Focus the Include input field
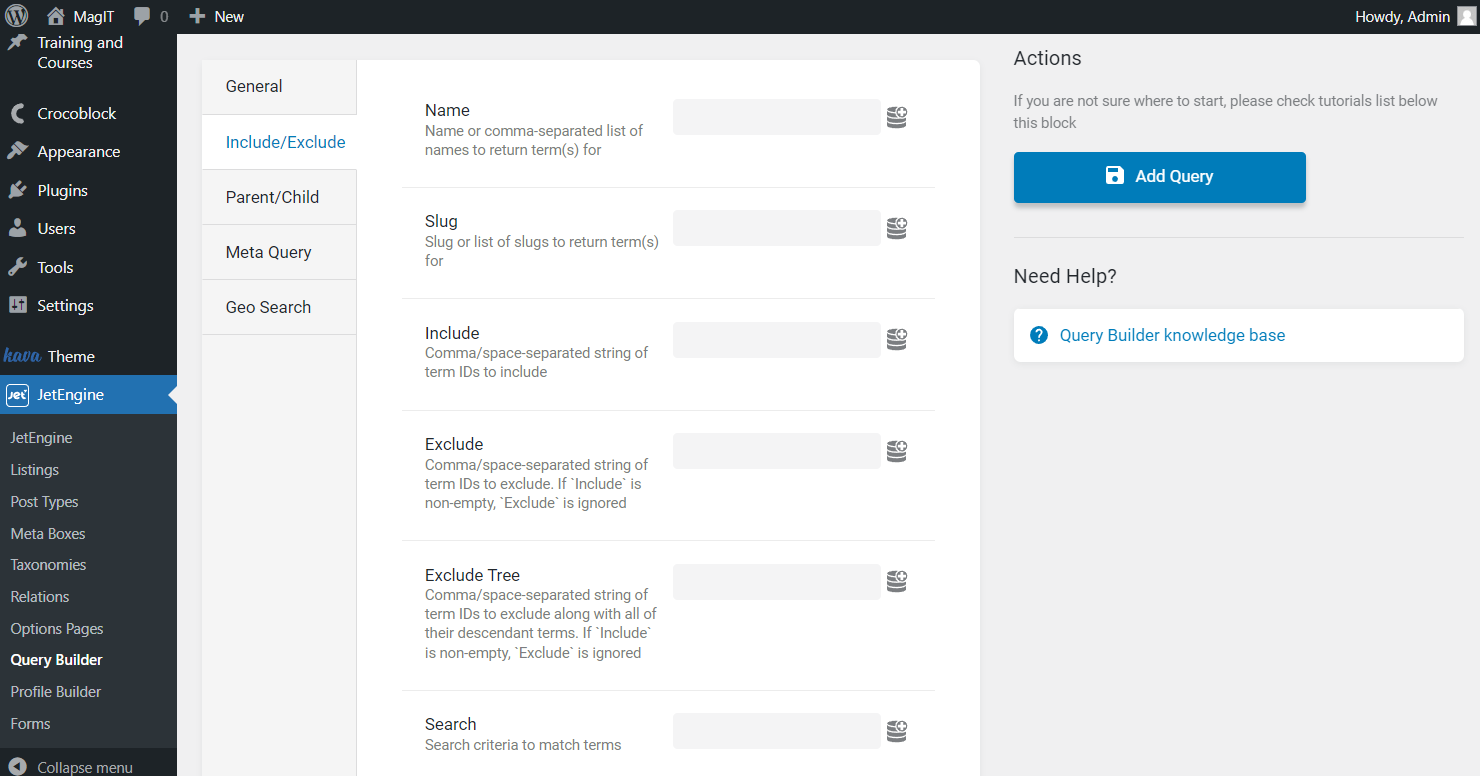This screenshot has height=776, width=1480. pos(777,340)
